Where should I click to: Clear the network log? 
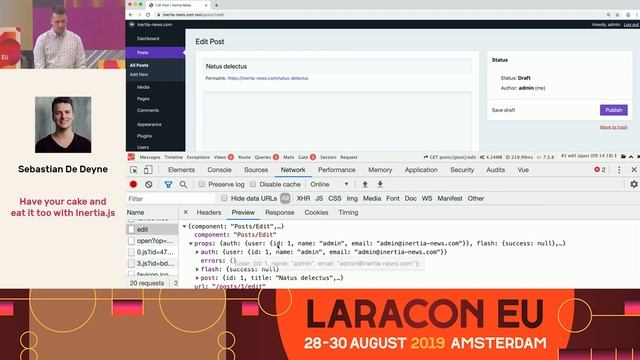pyautogui.click(x=149, y=184)
